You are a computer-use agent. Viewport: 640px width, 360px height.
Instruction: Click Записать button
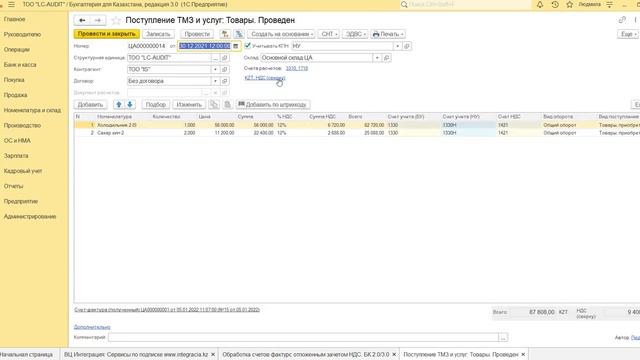click(158, 34)
